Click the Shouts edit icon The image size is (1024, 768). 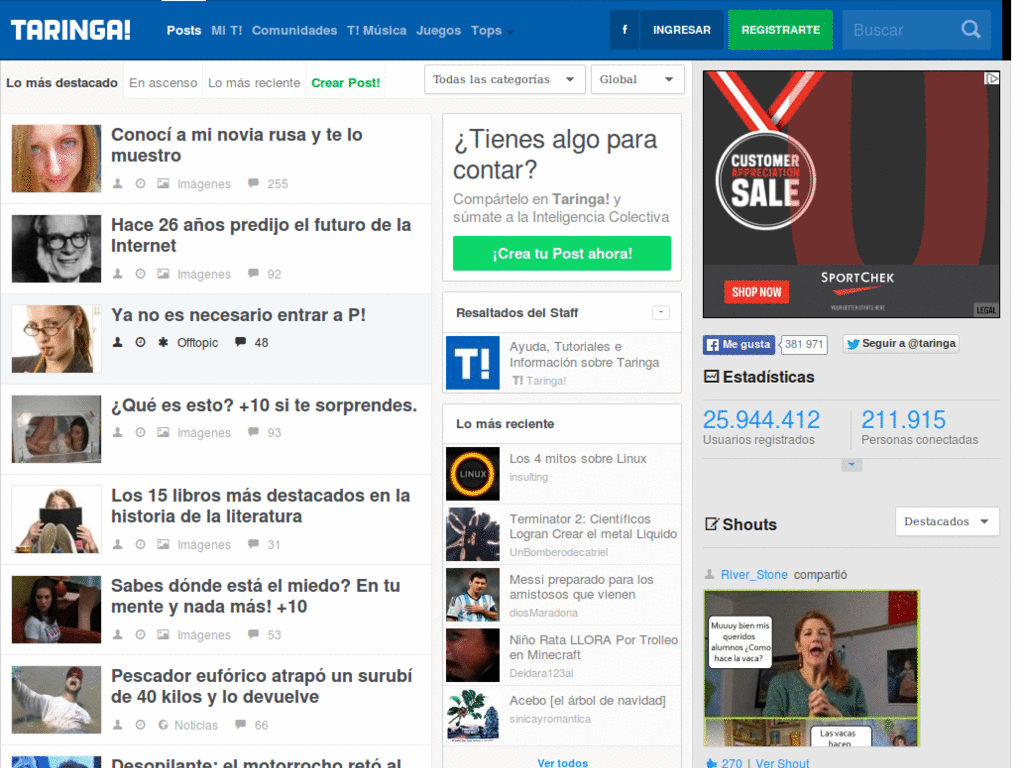[x=711, y=524]
